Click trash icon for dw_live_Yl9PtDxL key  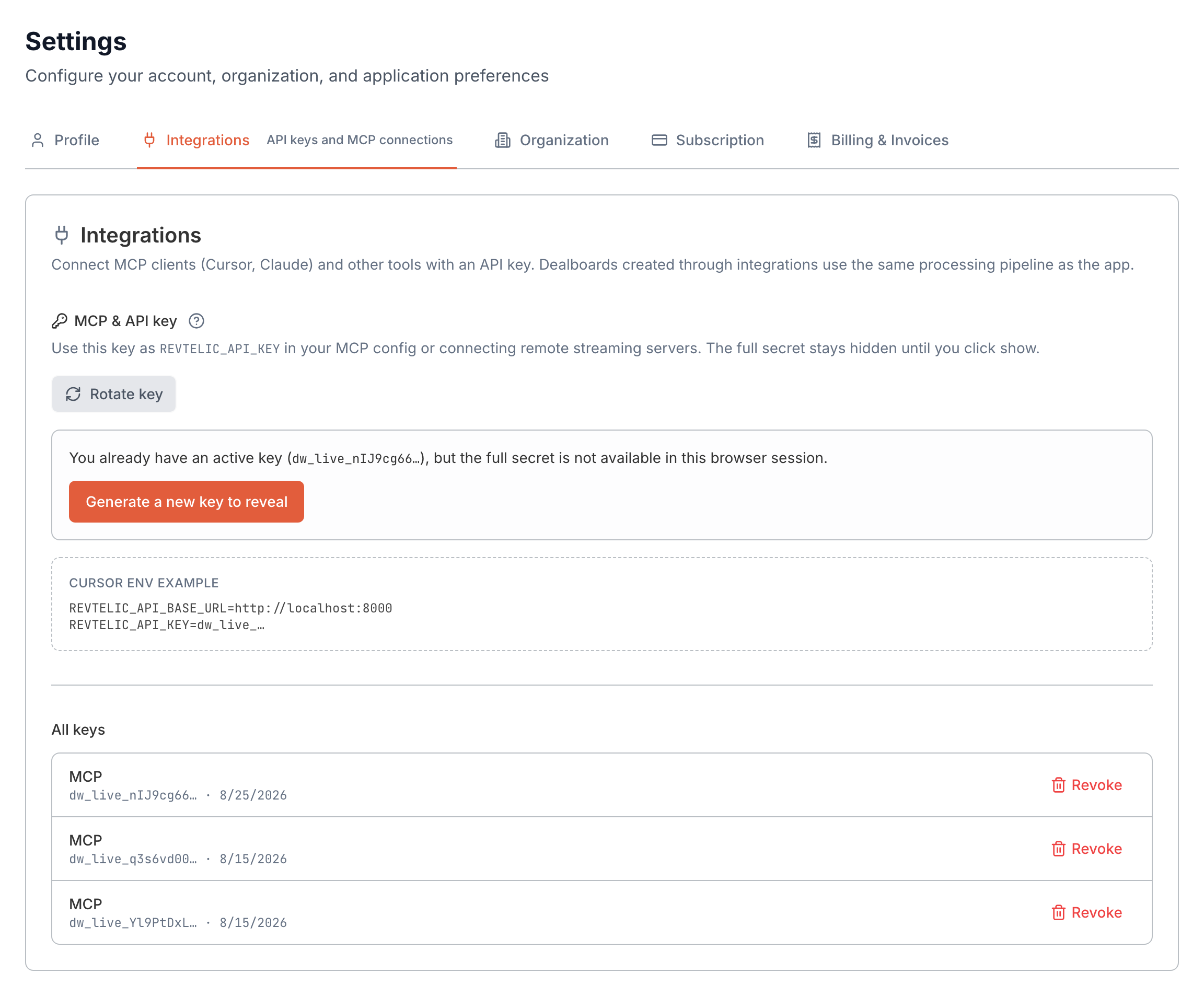pos(1058,912)
